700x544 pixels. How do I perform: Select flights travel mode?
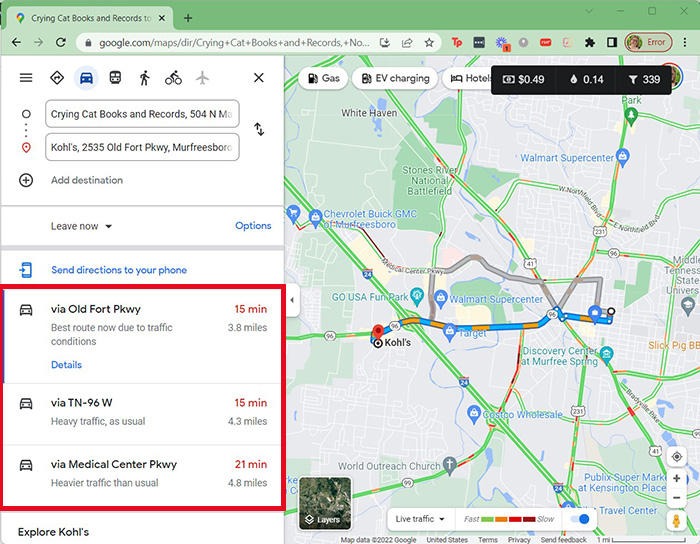tap(202, 78)
